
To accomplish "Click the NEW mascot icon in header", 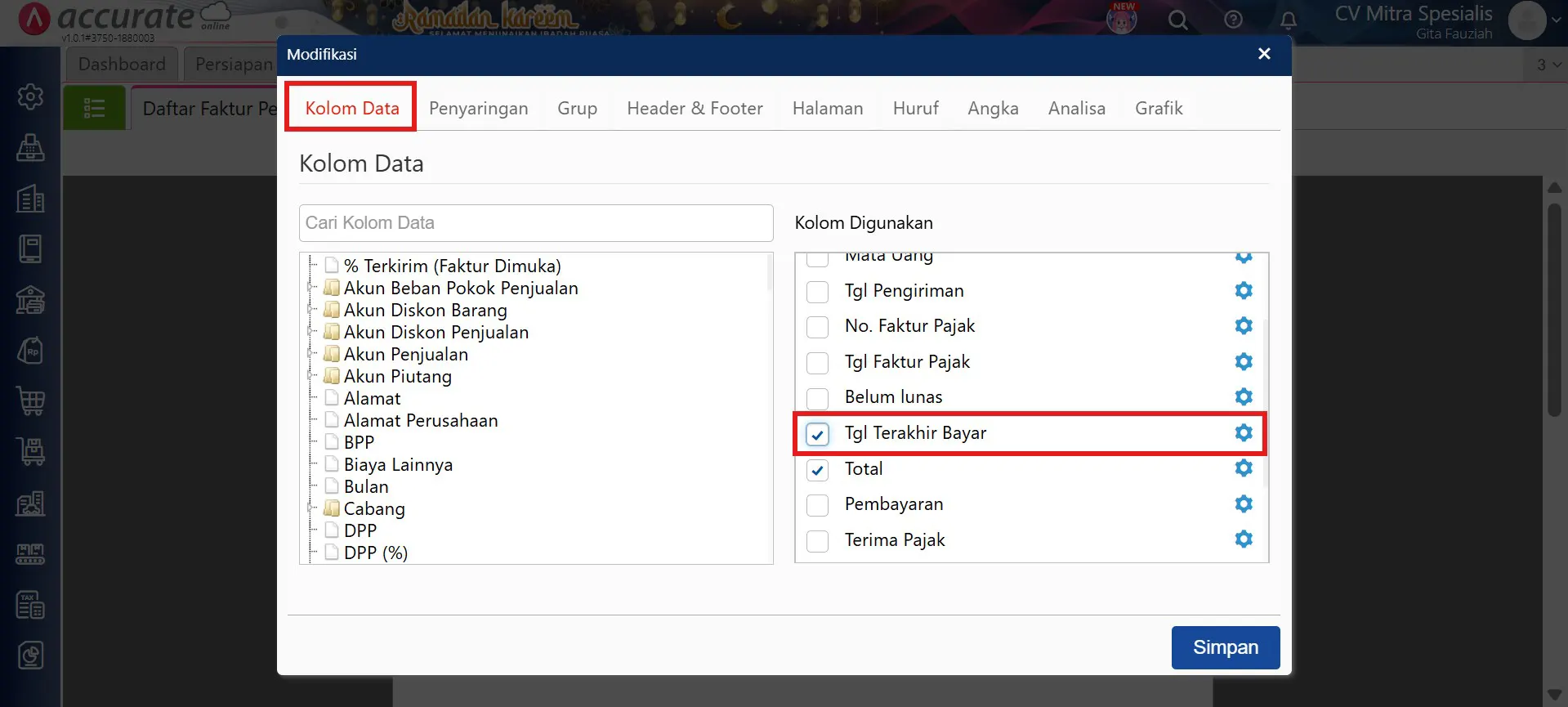I will click(1122, 18).
